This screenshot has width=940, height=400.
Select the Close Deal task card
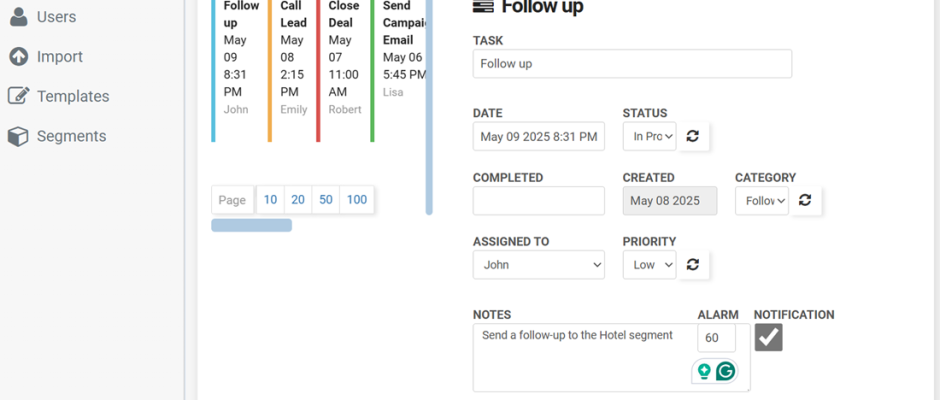(343, 71)
